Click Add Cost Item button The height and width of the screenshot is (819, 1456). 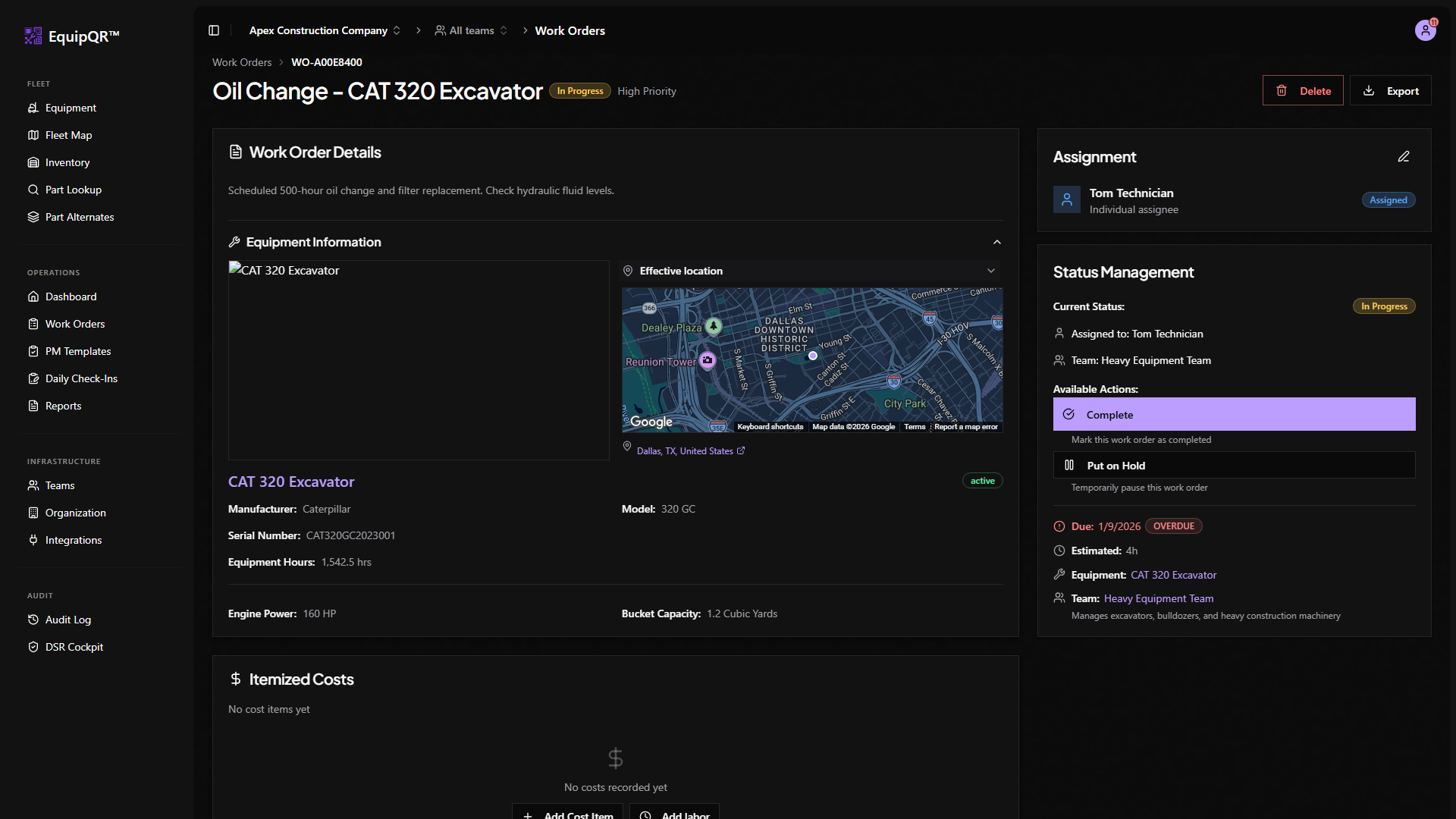(x=567, y=811)
